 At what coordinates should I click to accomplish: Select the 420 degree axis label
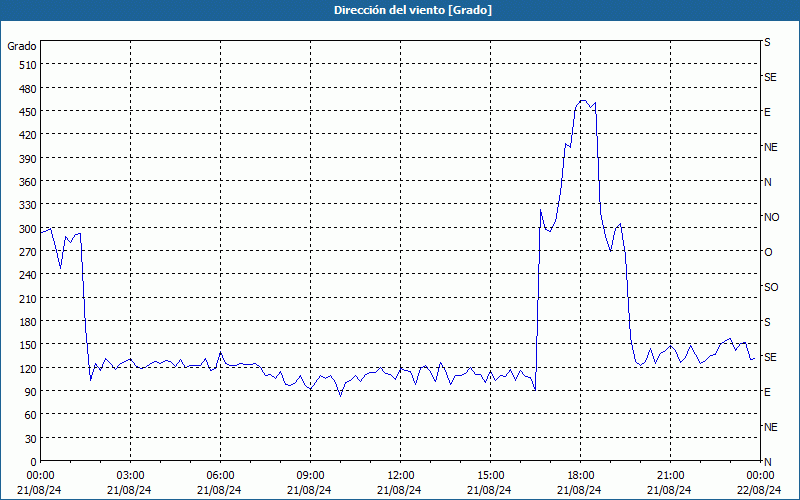click(x=29, y=135)
